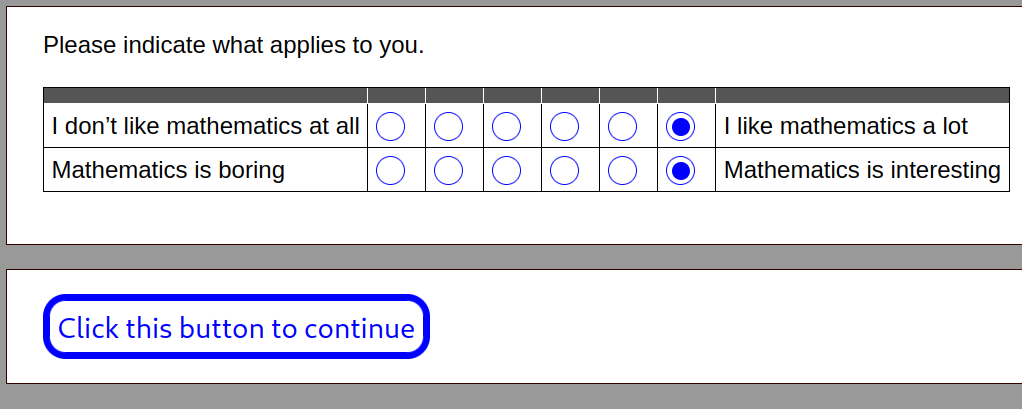Click 'Click this button to continue'

click(x=236, y=327)
